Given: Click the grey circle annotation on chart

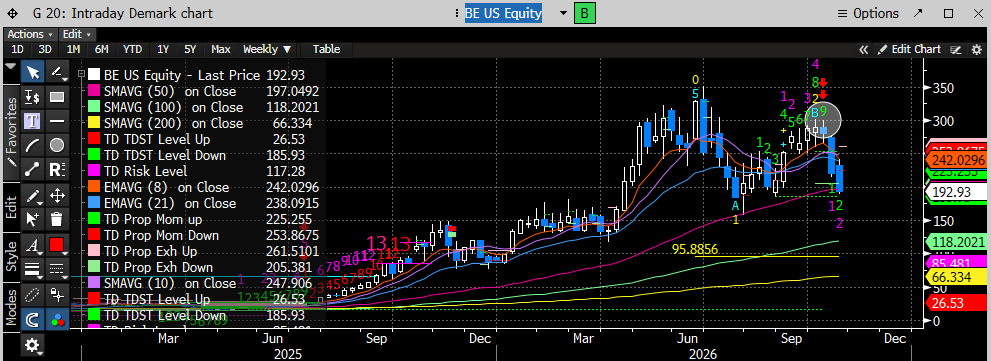Looking at the screenshot, I should pos(824,119).
